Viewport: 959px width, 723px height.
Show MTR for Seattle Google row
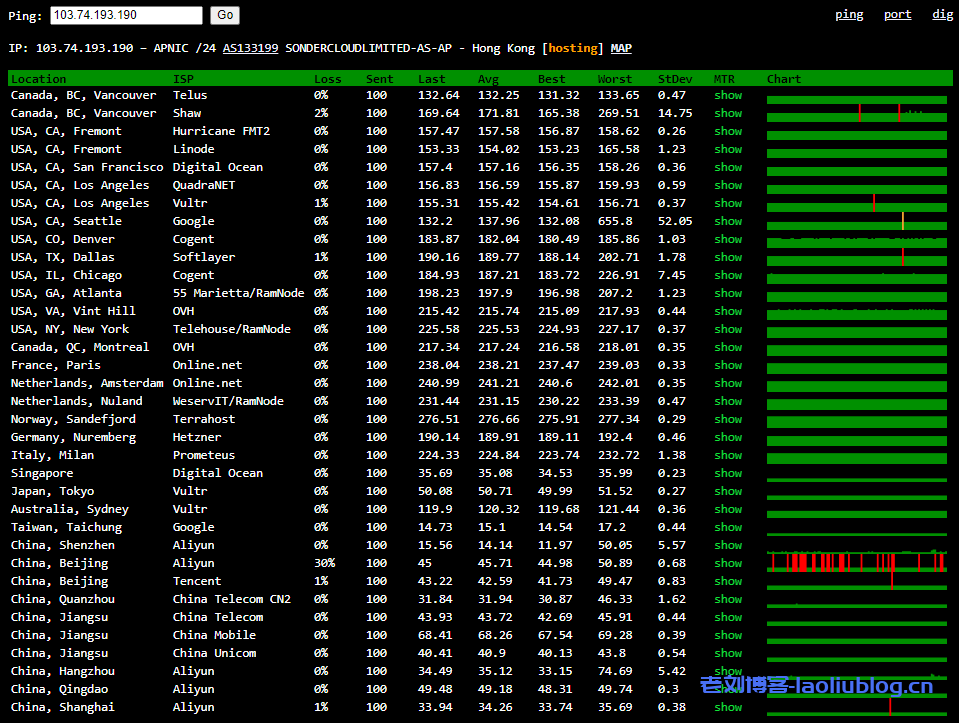(x=728, y=222)
